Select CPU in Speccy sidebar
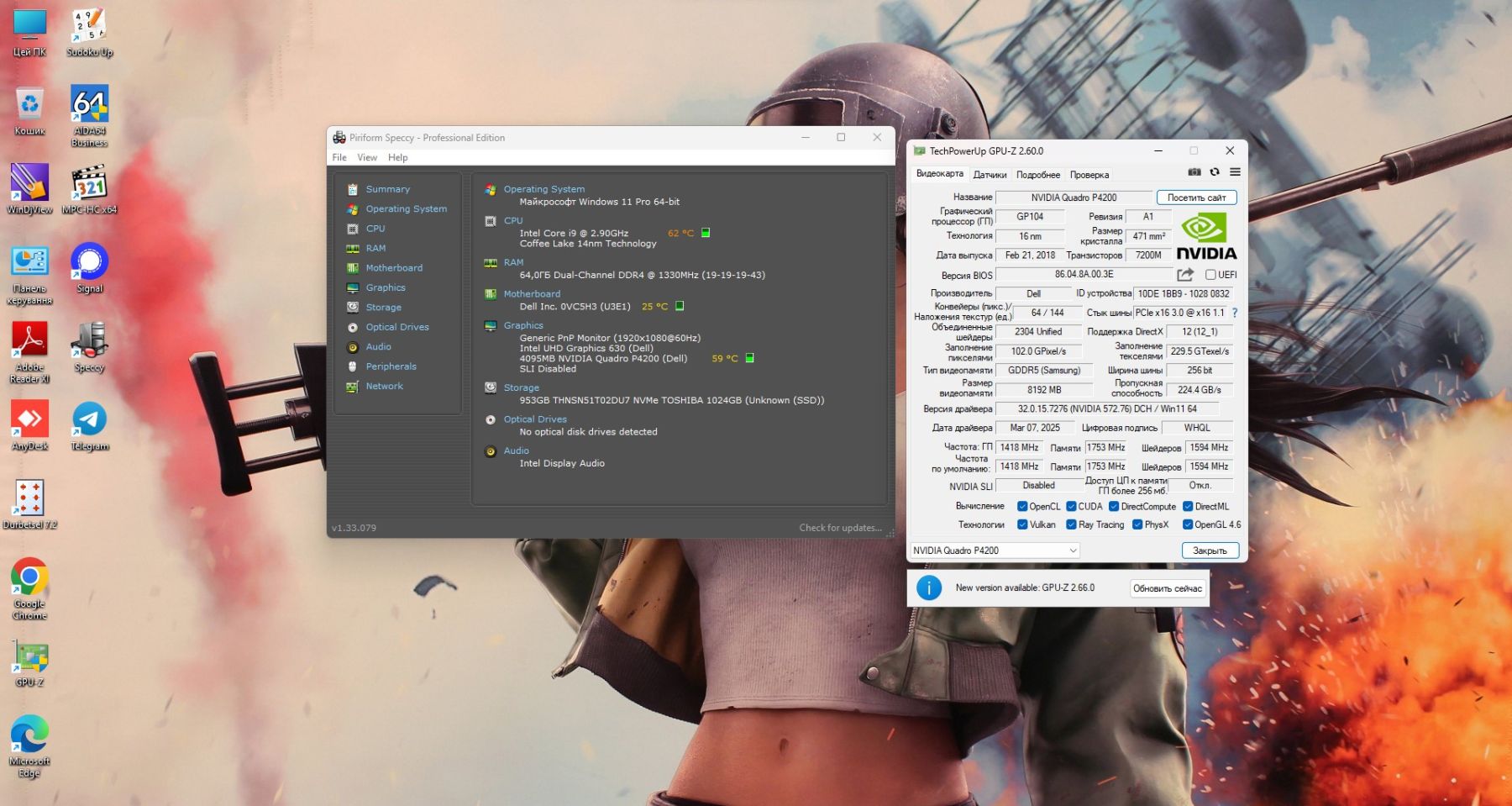Viewport: 1512px width, 806px height. pos(375,229)
